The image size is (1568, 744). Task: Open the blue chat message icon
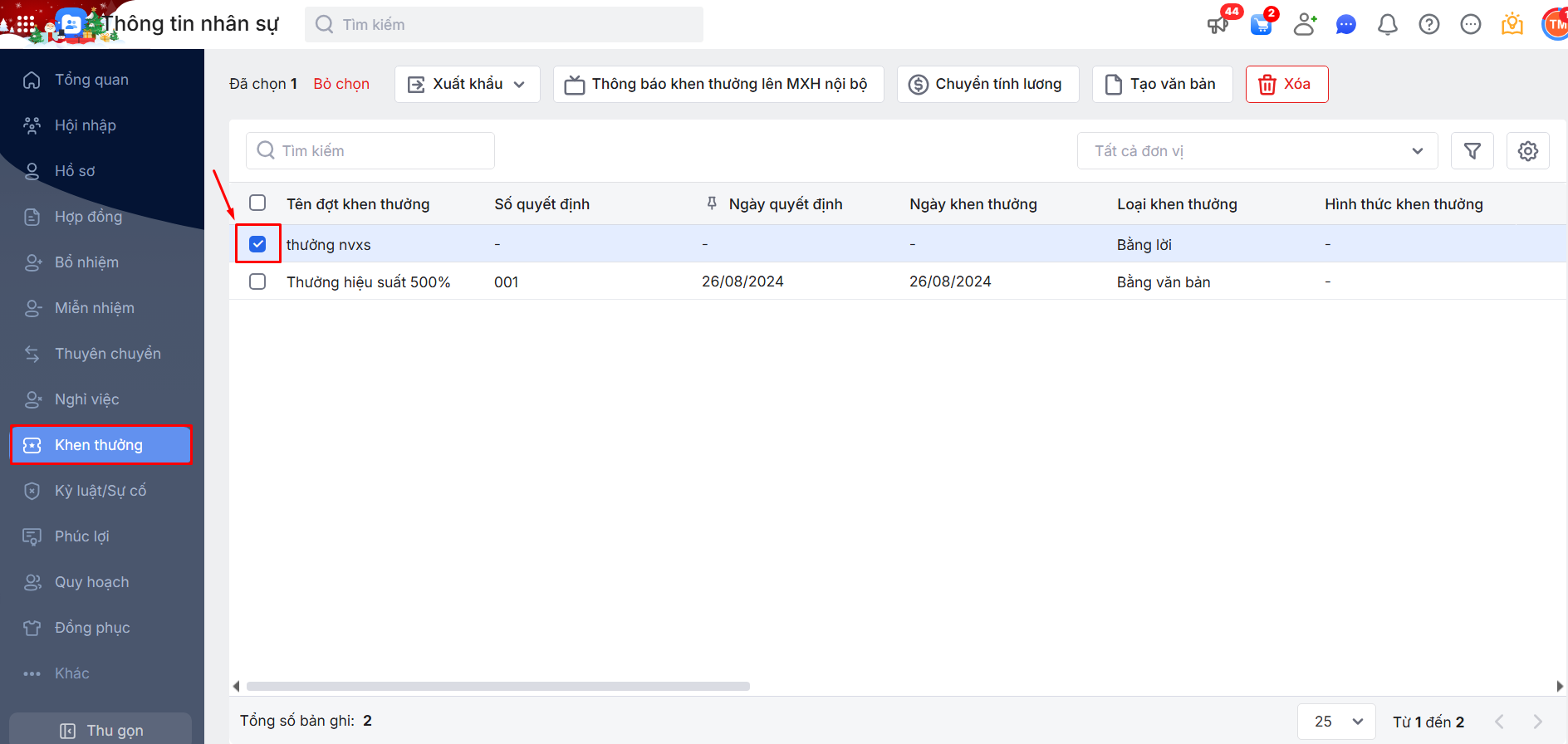click(1345, 25)
